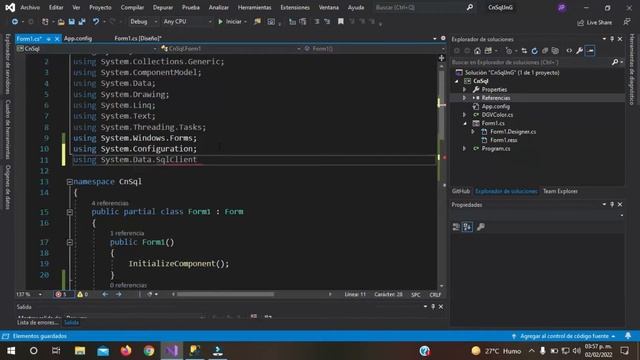Switch to the Form1.cs [Diseño] tab
The height and width of the screenshot is (360, 640).
coord(138,38)
